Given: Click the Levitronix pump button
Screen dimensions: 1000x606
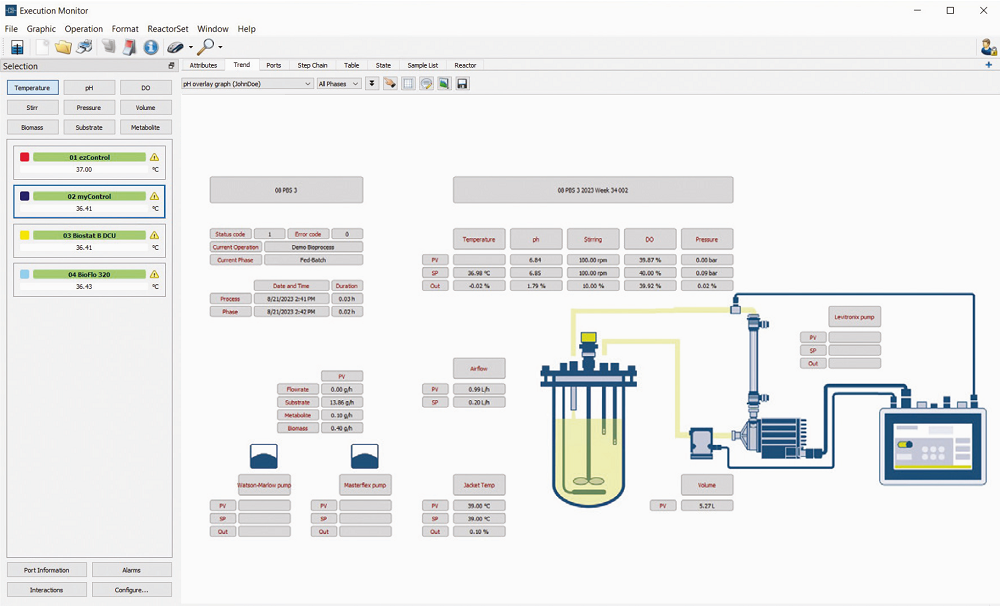Looking at the screenshot, I should [x=855, y=317].
